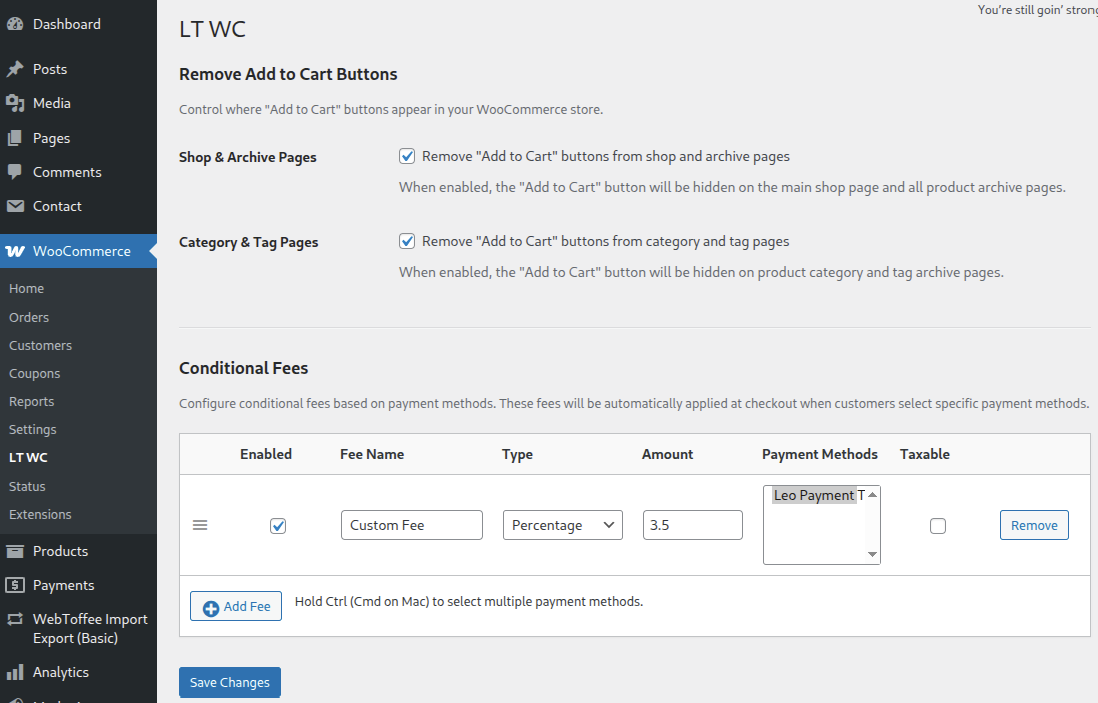
Task: Click the Analytics bar chart icon
Action: (x=17, y=671)
